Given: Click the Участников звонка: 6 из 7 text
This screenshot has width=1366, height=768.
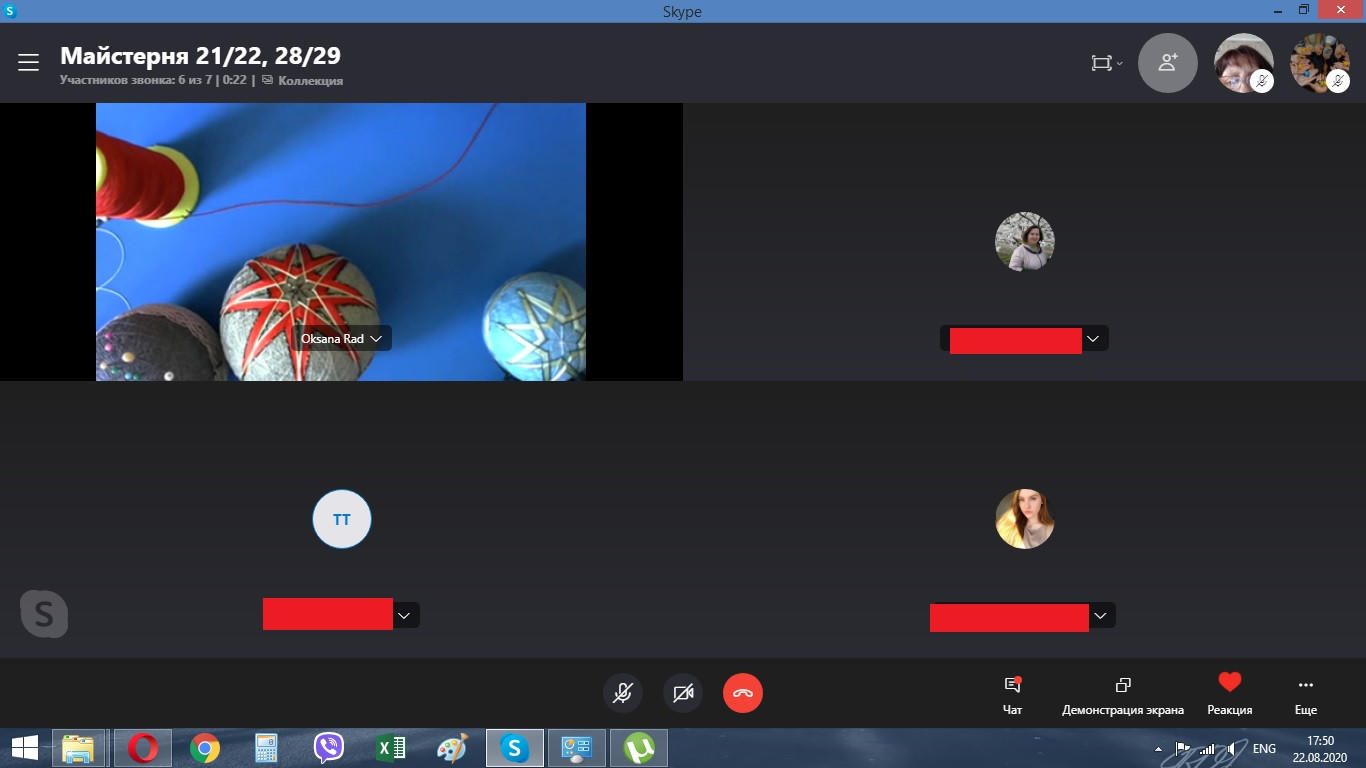Looking at the screenshot, I should 138,81.
